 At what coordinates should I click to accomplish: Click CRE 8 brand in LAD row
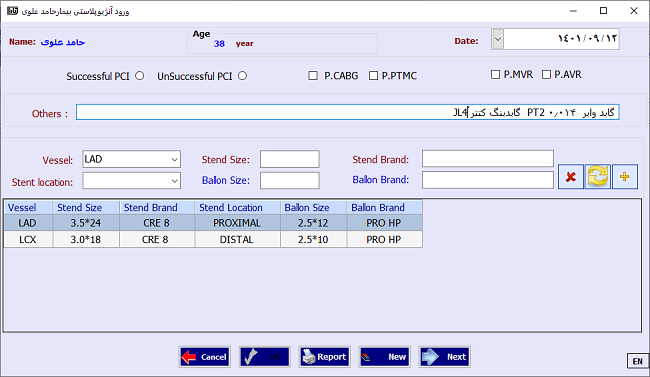(x=157, y=223)
